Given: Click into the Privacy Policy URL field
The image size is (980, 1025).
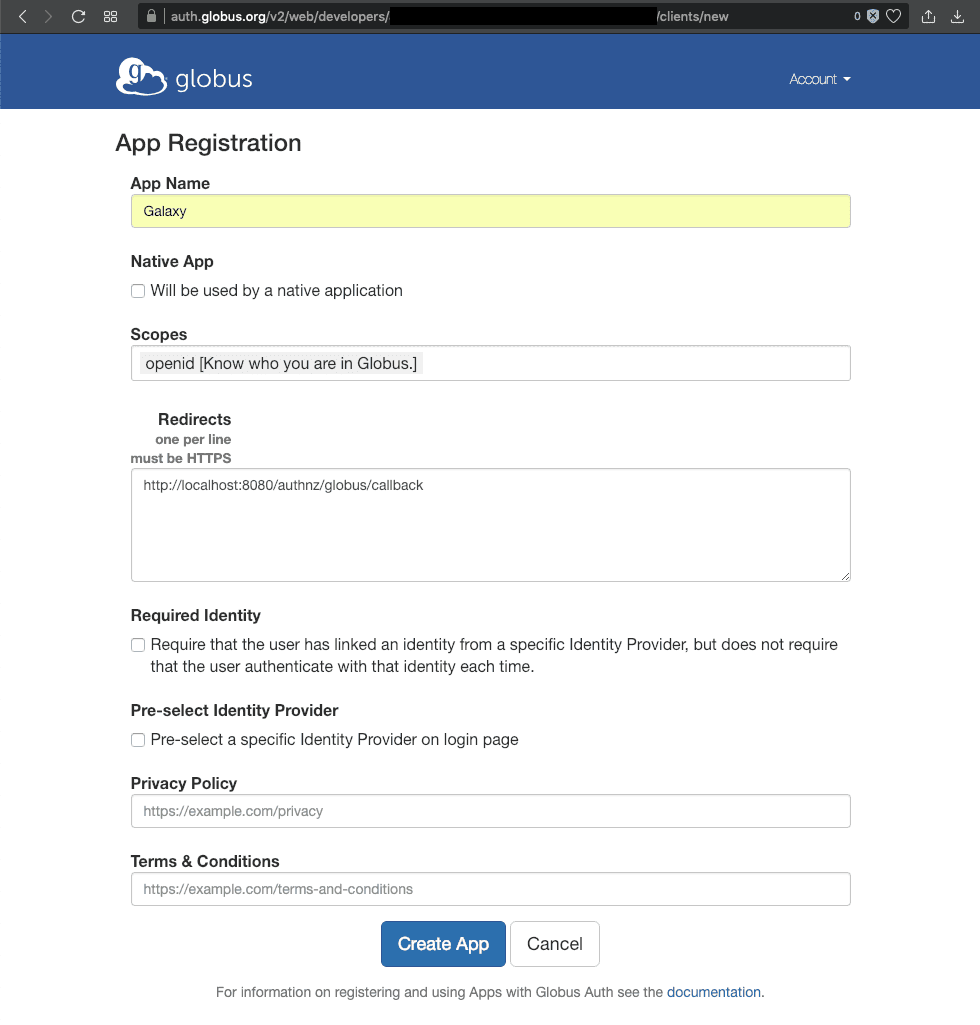Looking at the screenshot, I should click(490, 811).
